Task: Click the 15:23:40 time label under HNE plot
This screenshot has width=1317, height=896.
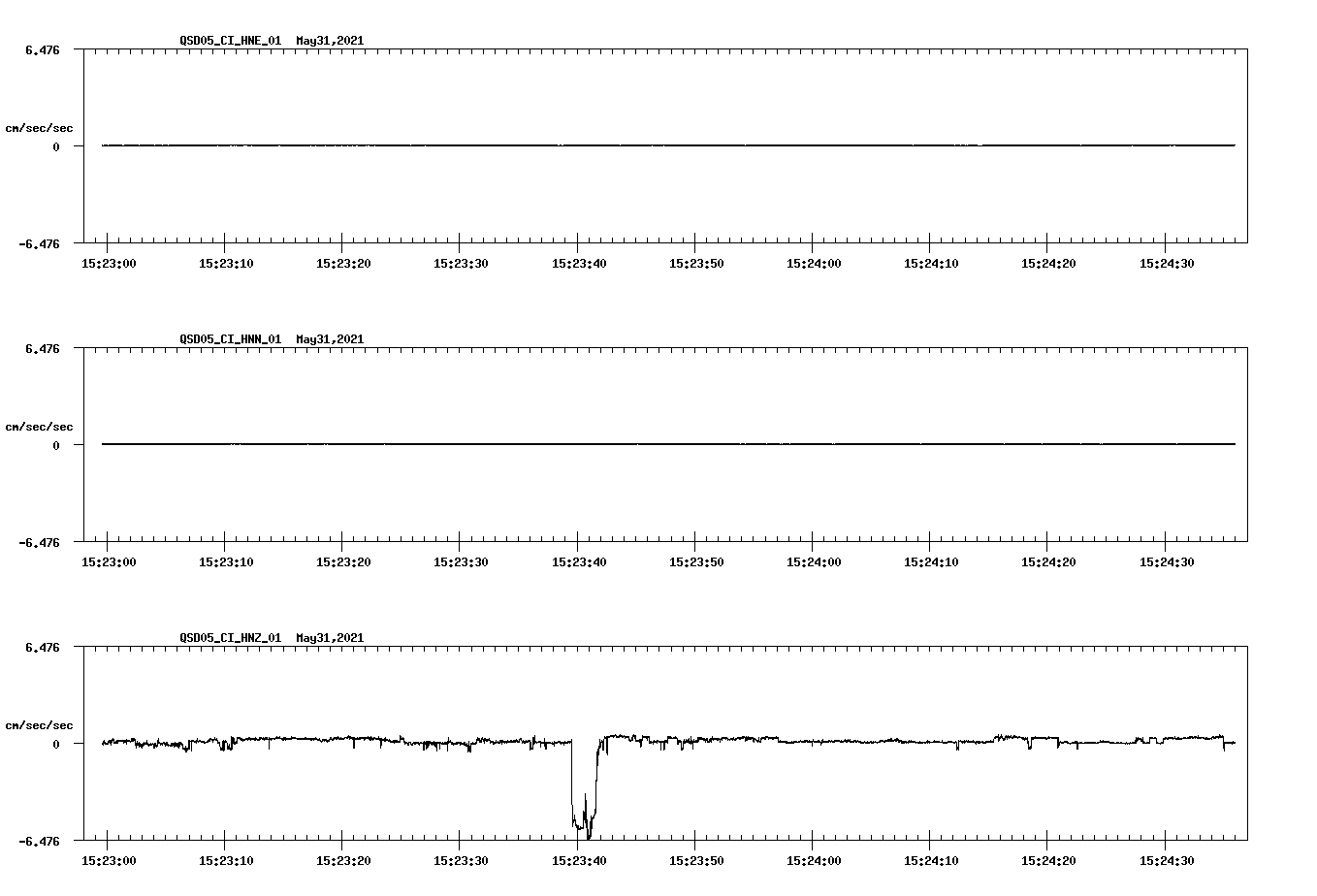Action: (578, 263)
